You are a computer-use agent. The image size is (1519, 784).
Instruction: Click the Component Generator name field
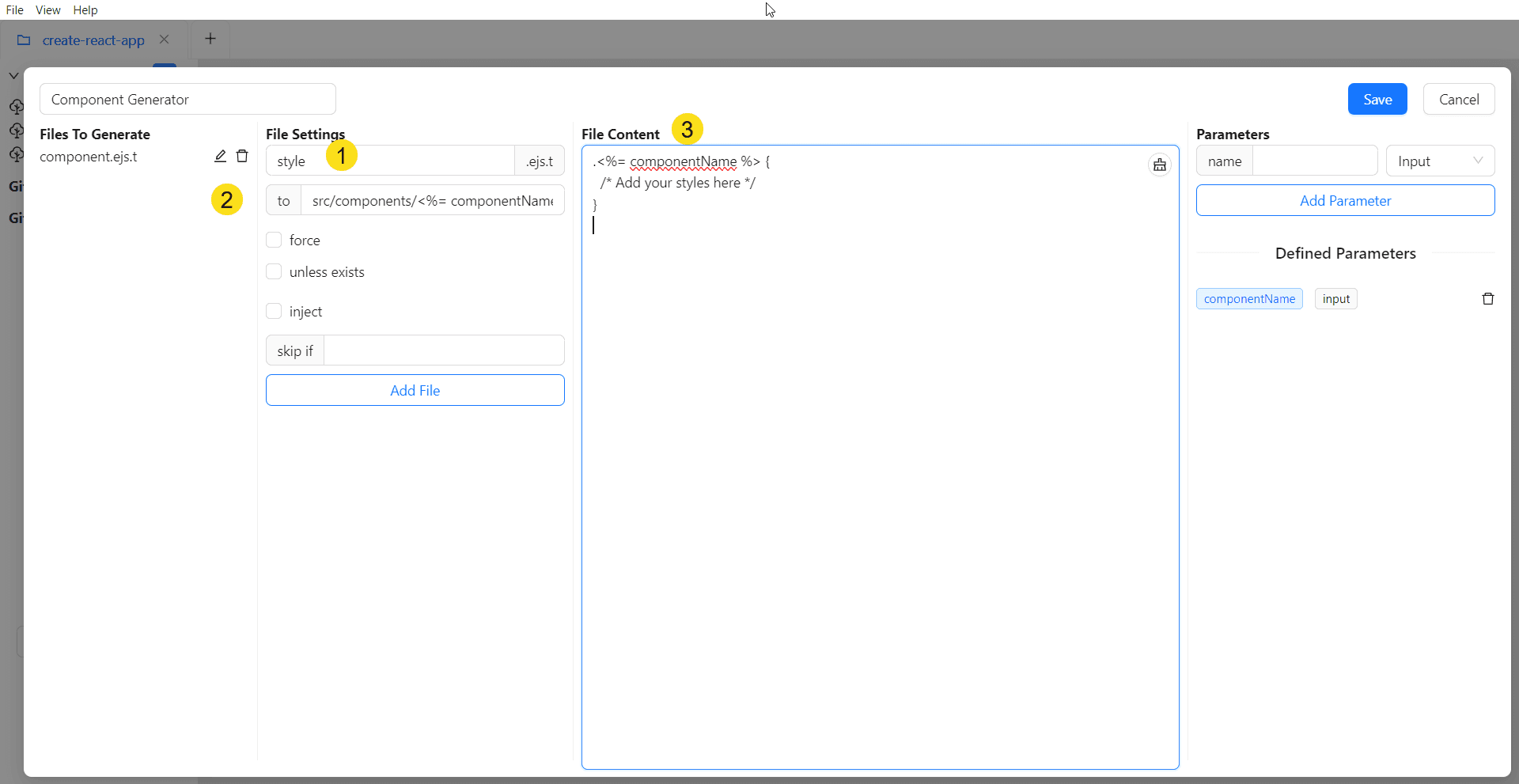click(188, 99)
